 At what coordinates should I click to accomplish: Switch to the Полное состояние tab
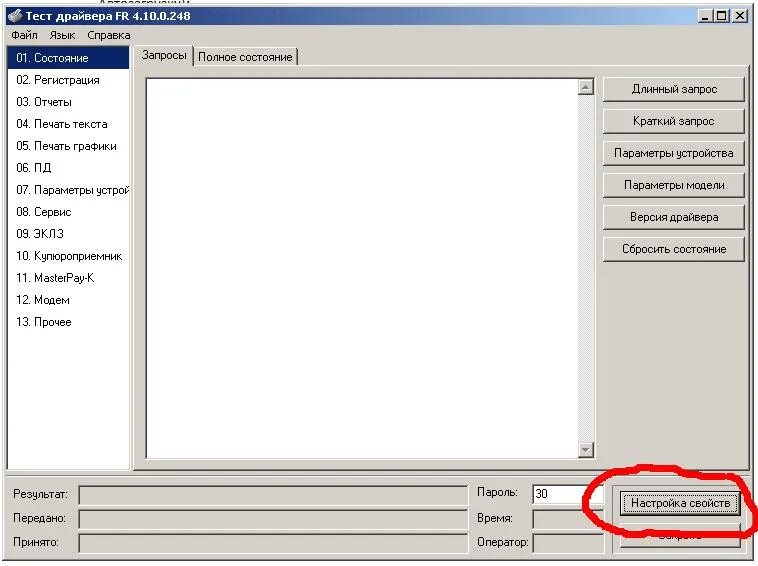pos(245,57)
